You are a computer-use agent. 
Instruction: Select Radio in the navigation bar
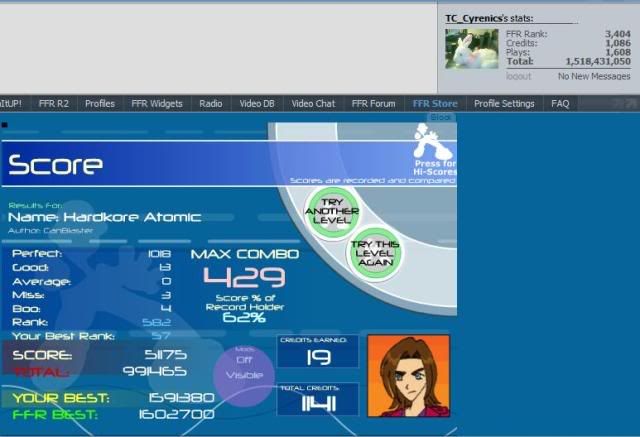(x=211, y=103)
